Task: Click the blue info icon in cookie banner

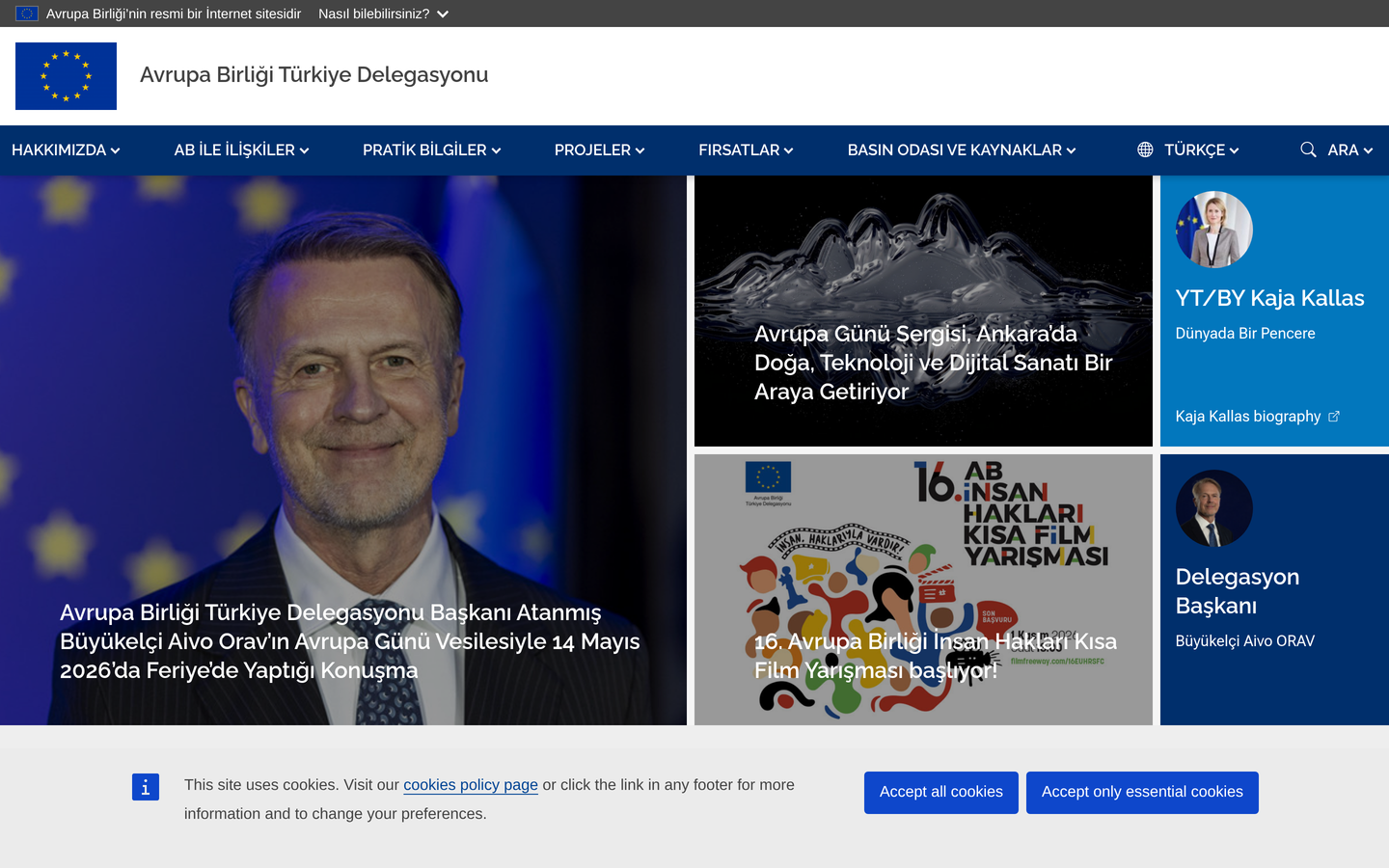Action: 146,787
